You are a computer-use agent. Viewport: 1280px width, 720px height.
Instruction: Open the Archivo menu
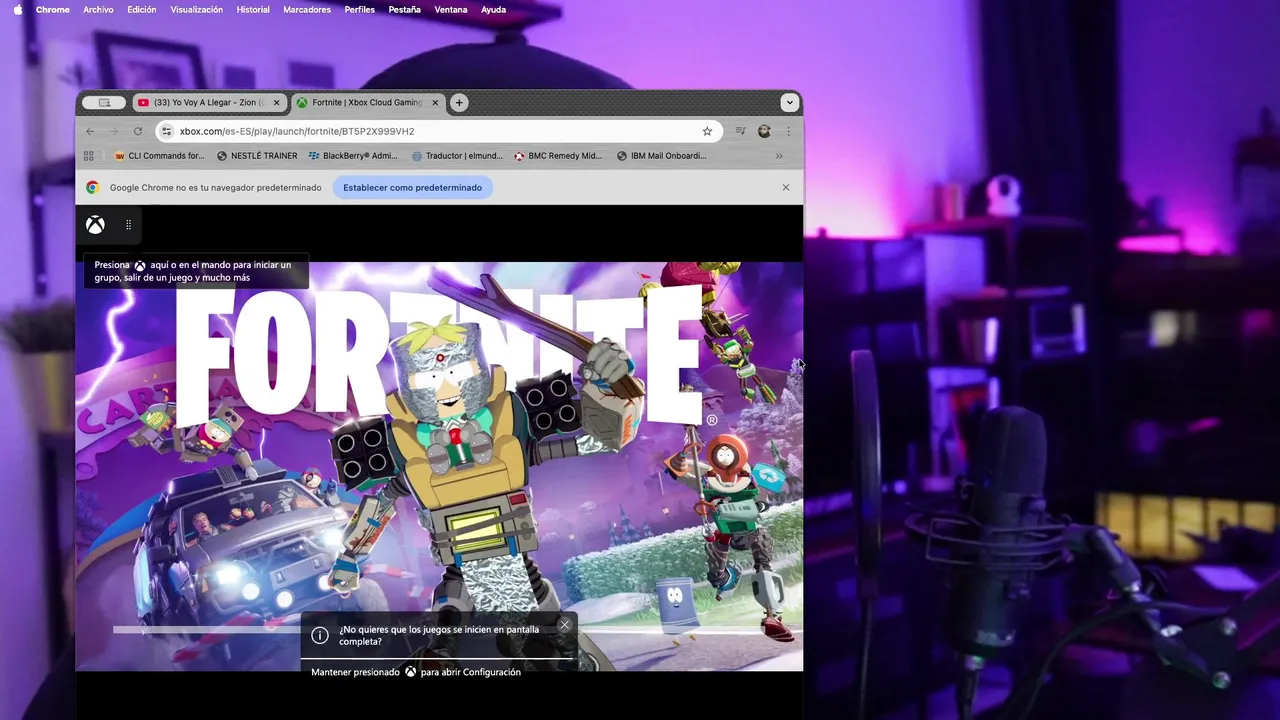(98, 9)
